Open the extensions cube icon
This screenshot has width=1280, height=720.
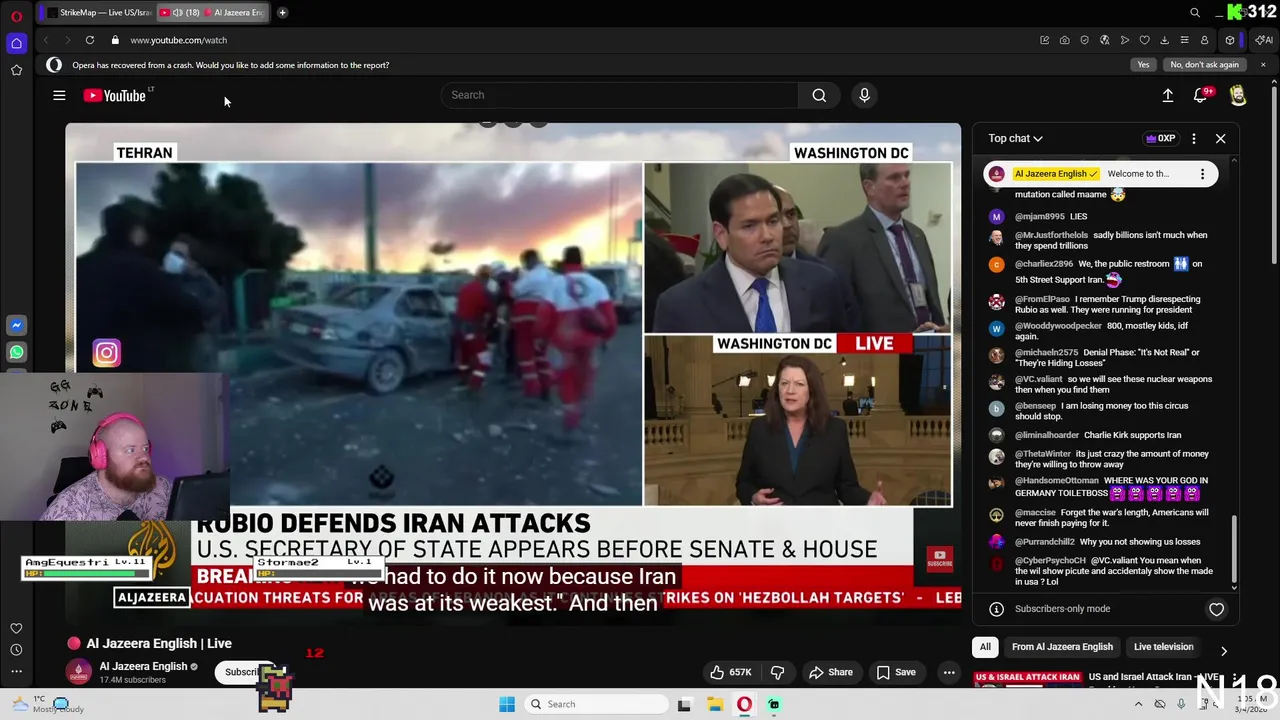(1230, 40)
